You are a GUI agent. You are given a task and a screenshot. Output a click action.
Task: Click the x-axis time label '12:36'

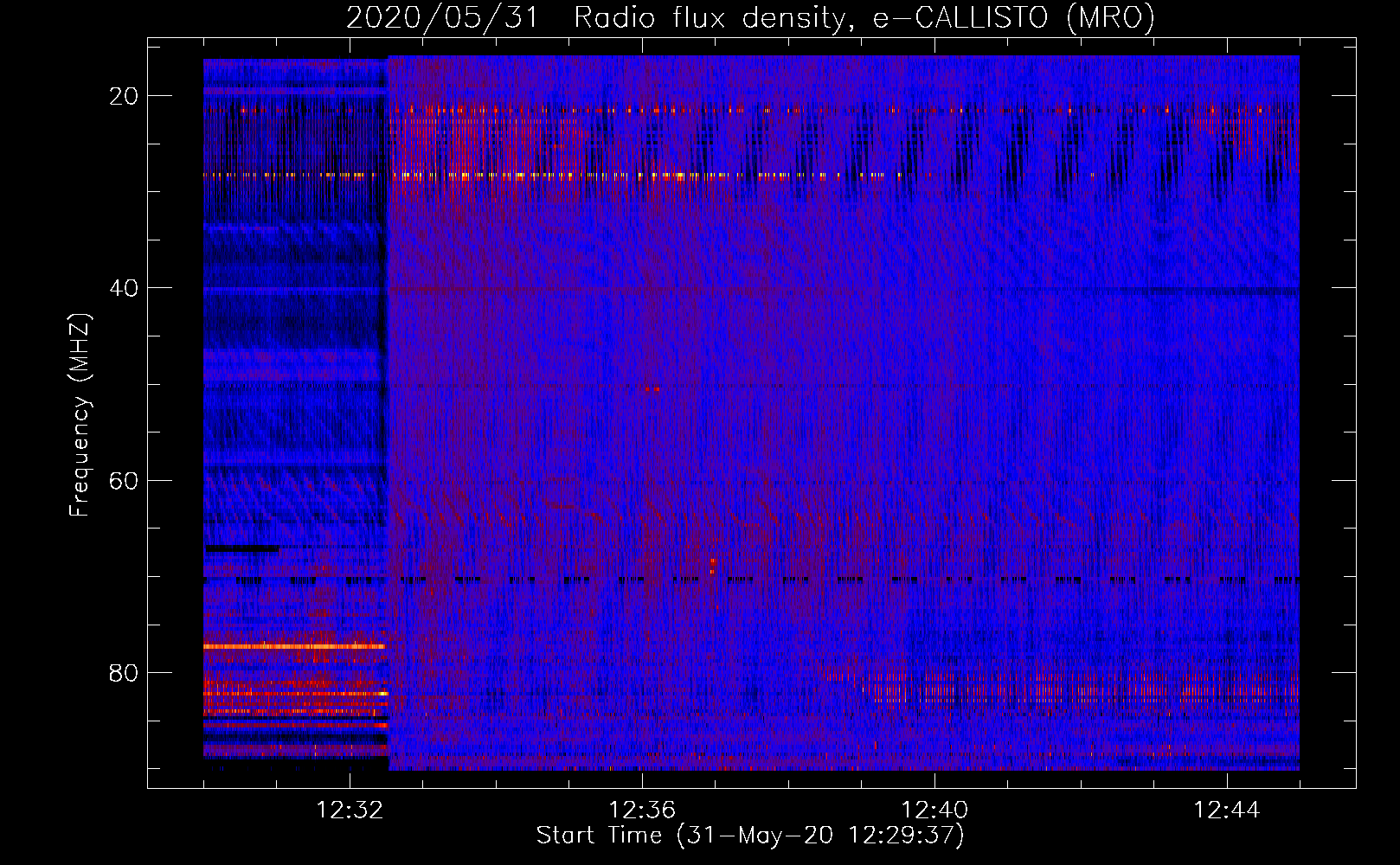click(642, 811)
